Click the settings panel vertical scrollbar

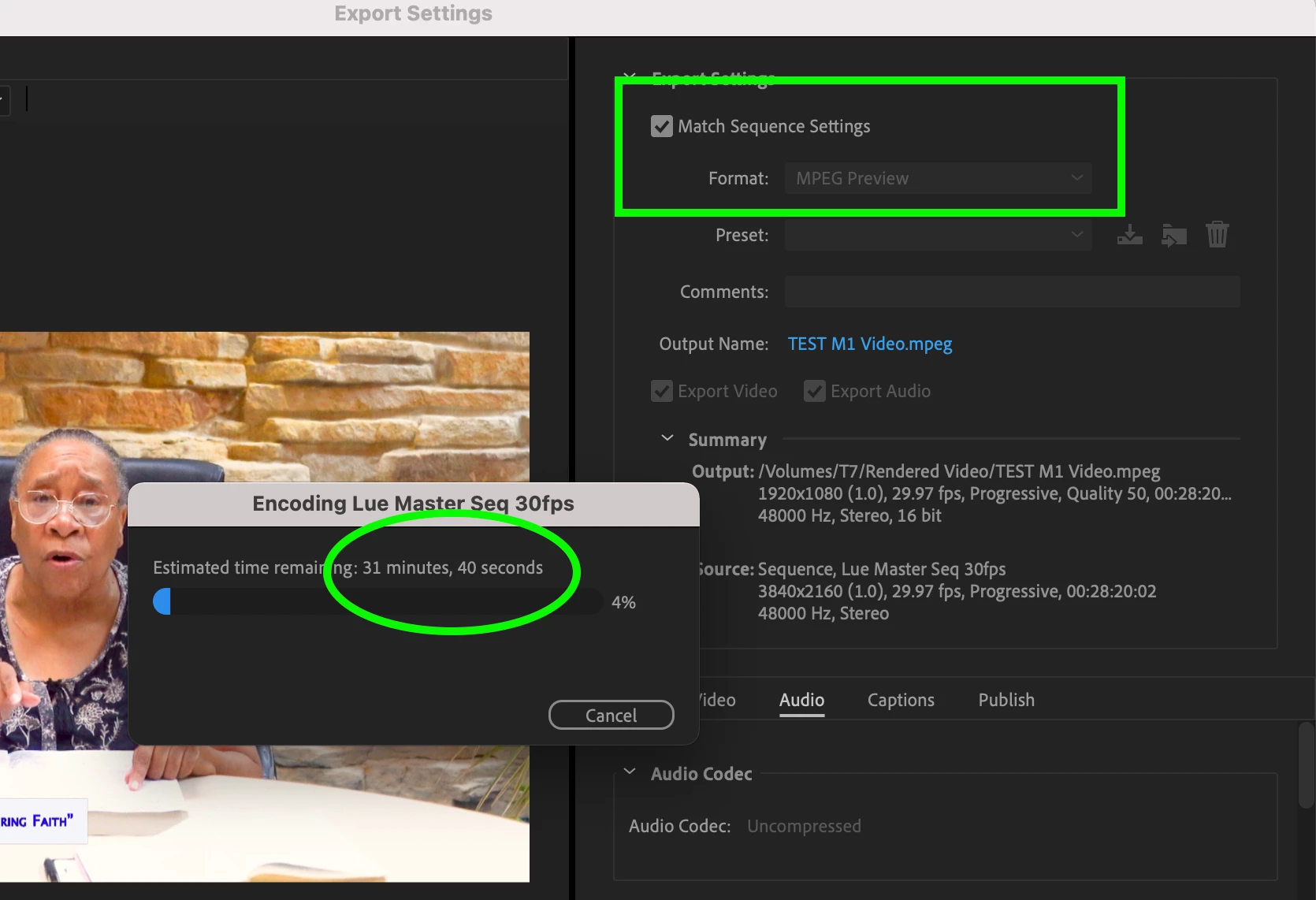pyautogui.click(x=1306, y=764)
